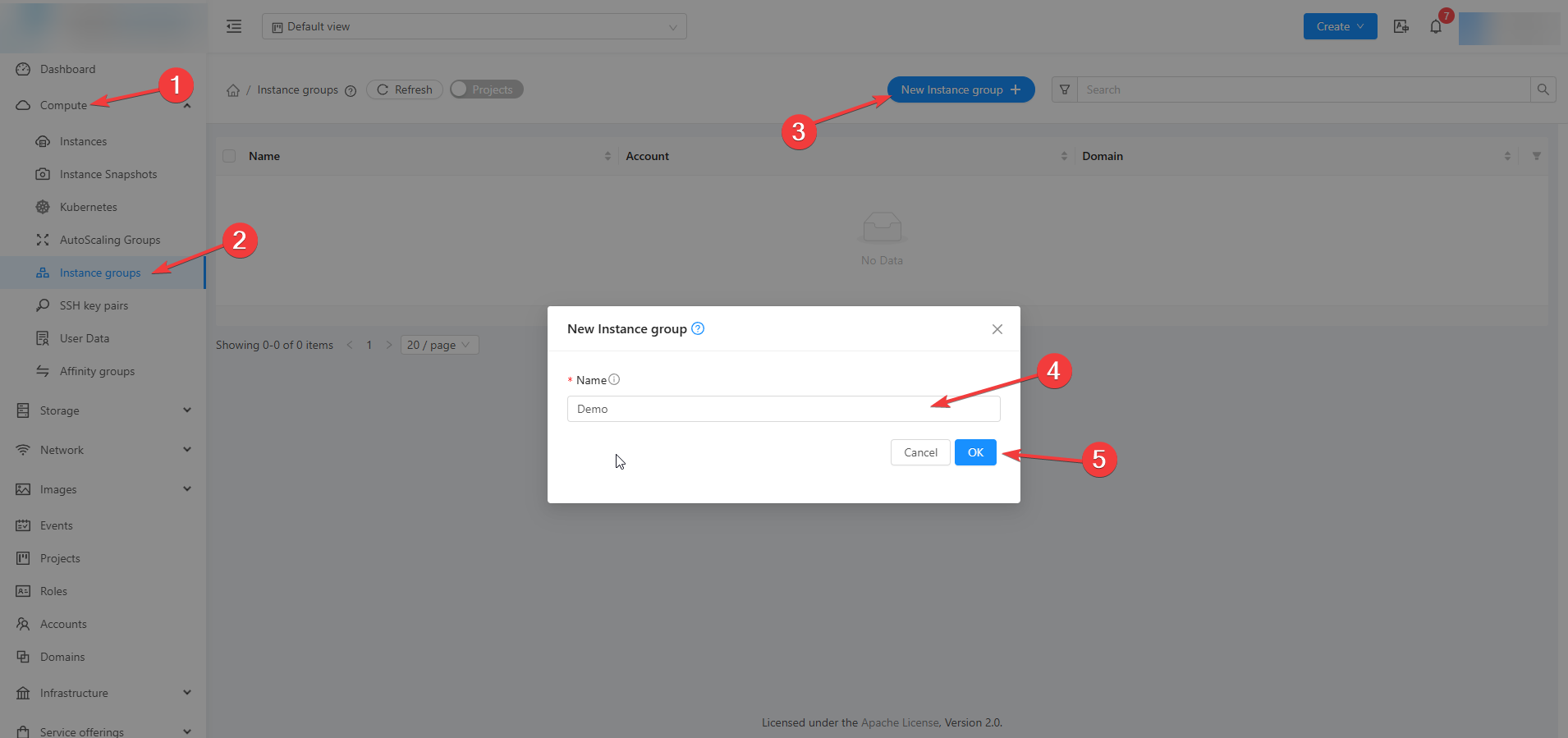Go to SSH key pairs

coord(94,305)
